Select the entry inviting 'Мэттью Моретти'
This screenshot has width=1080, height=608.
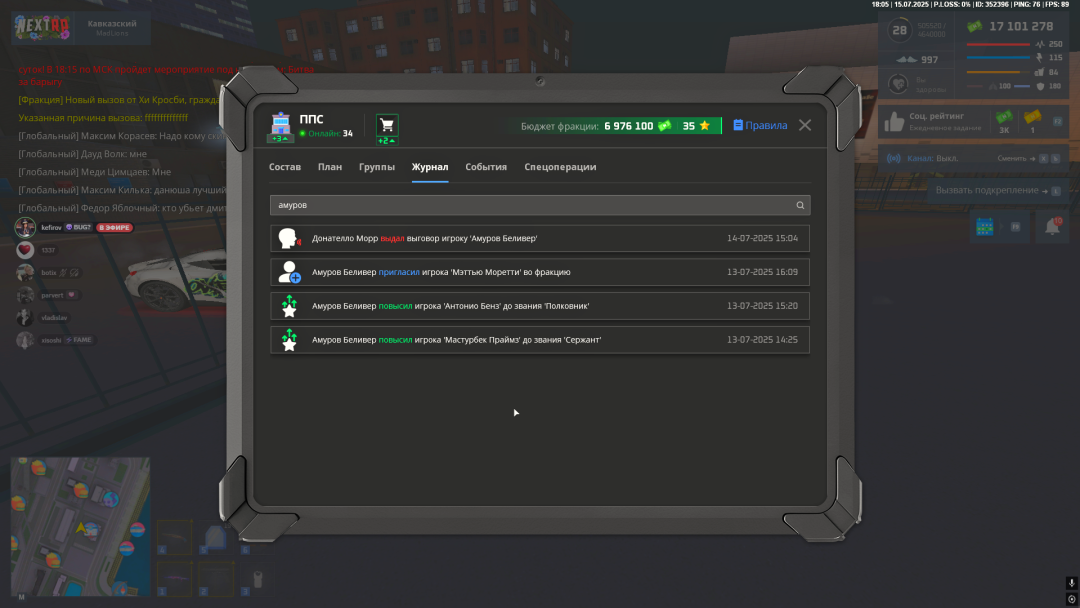tap(540, 272)
